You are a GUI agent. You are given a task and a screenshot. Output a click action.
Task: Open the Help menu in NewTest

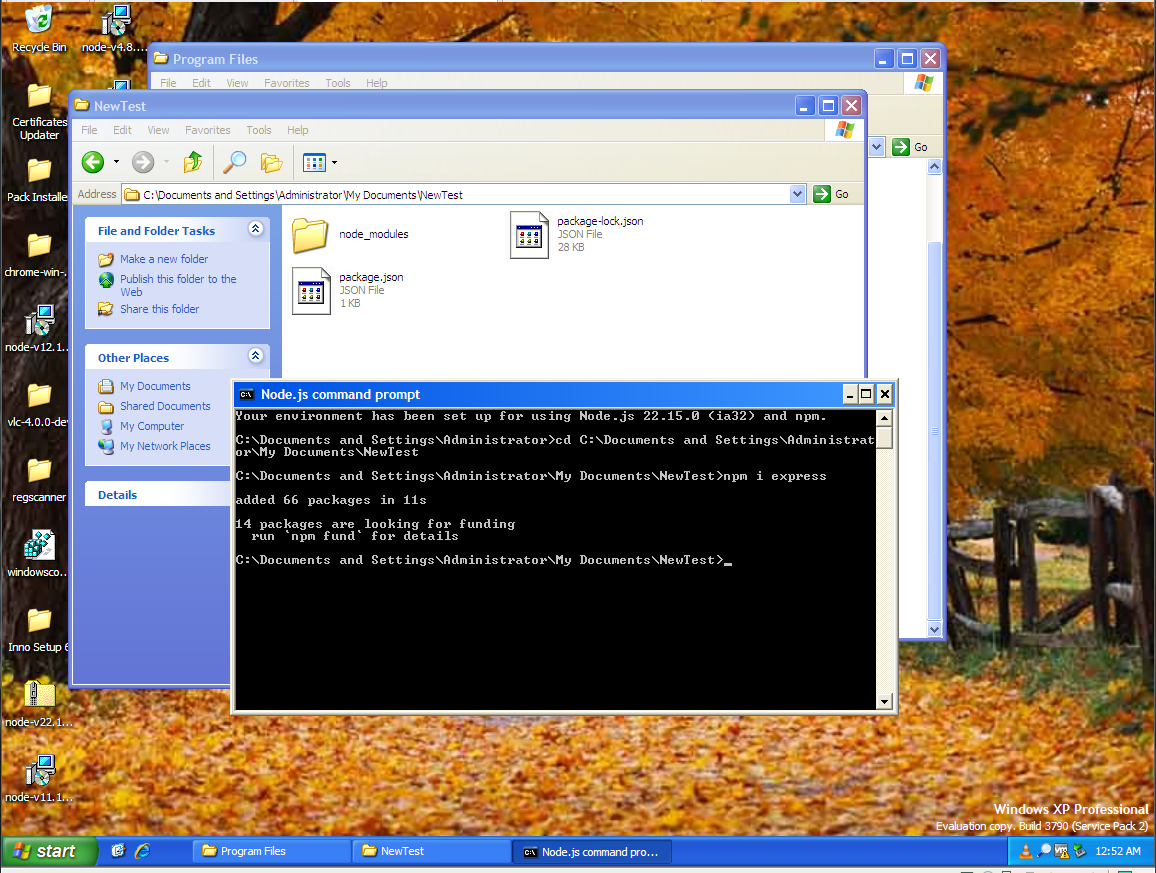pos(298,130)
